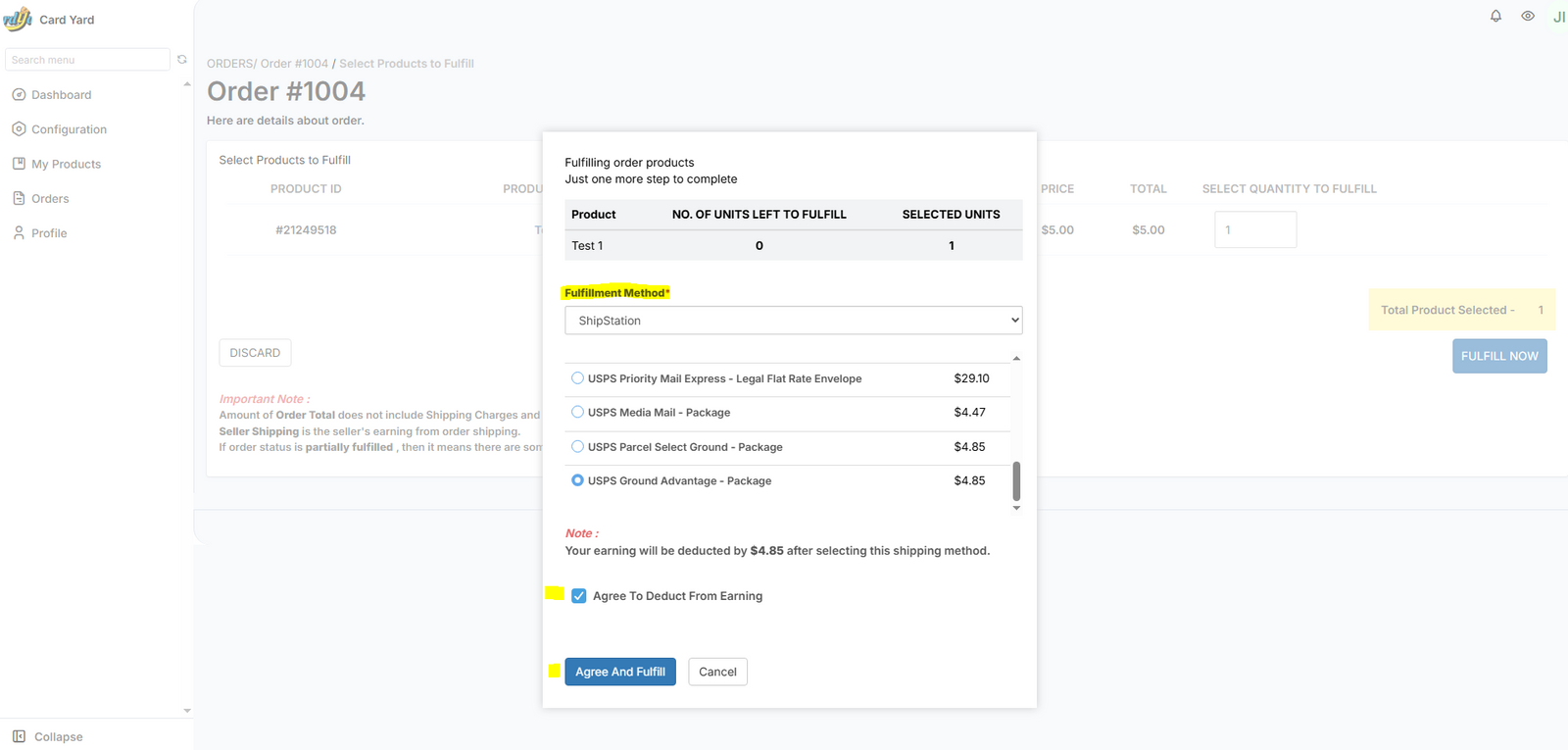Open Orders from the sidebar menu
The height and width of the screenshot is (750, 1568).
pos(50,199)
